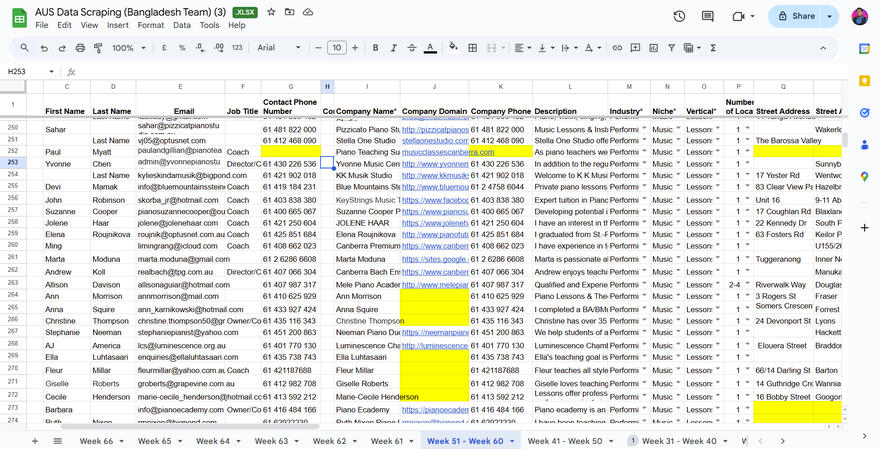The height and width of the screenshot is (449, 880).
Task: Open the Data menu
Action: coord(182,25)
